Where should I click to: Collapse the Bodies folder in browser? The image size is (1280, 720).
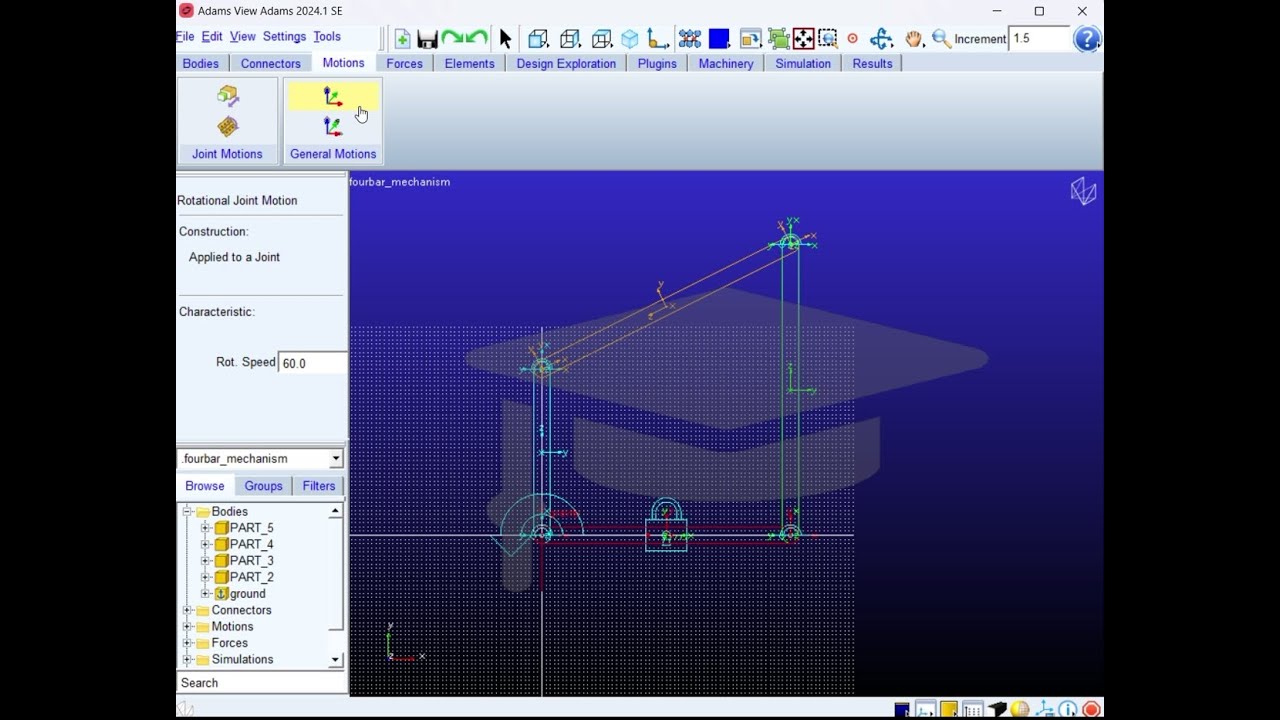pyautogui.click(x=187, y=512)
